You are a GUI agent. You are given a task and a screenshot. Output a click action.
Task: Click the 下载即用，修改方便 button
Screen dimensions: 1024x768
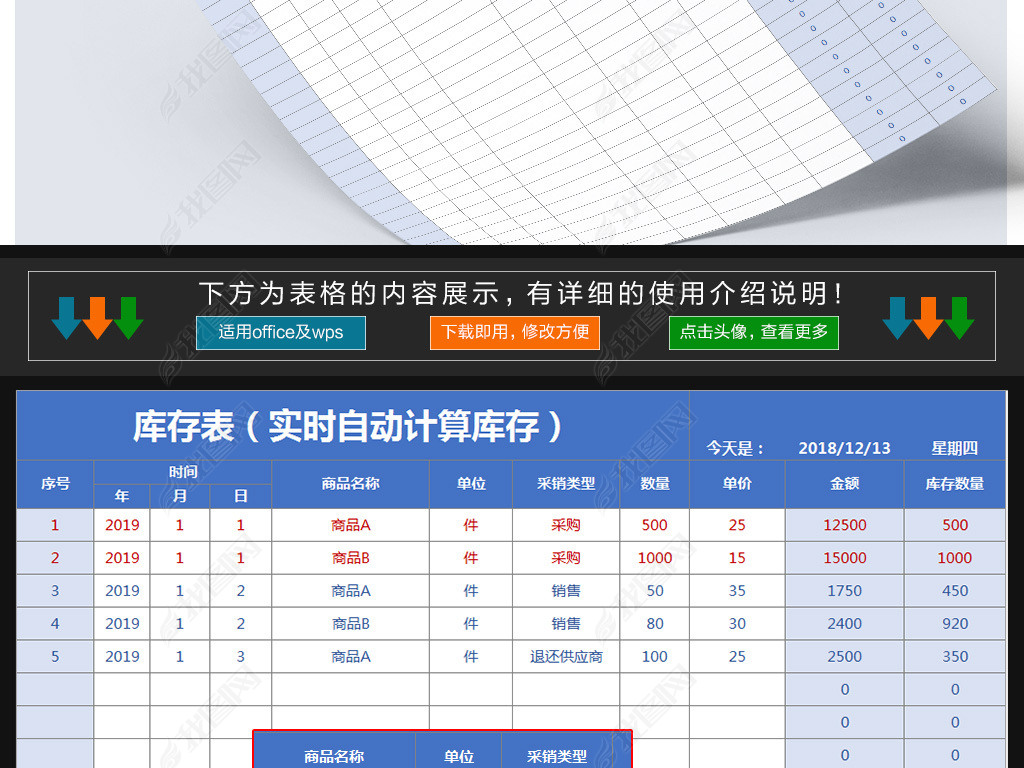tap(514, 333)
